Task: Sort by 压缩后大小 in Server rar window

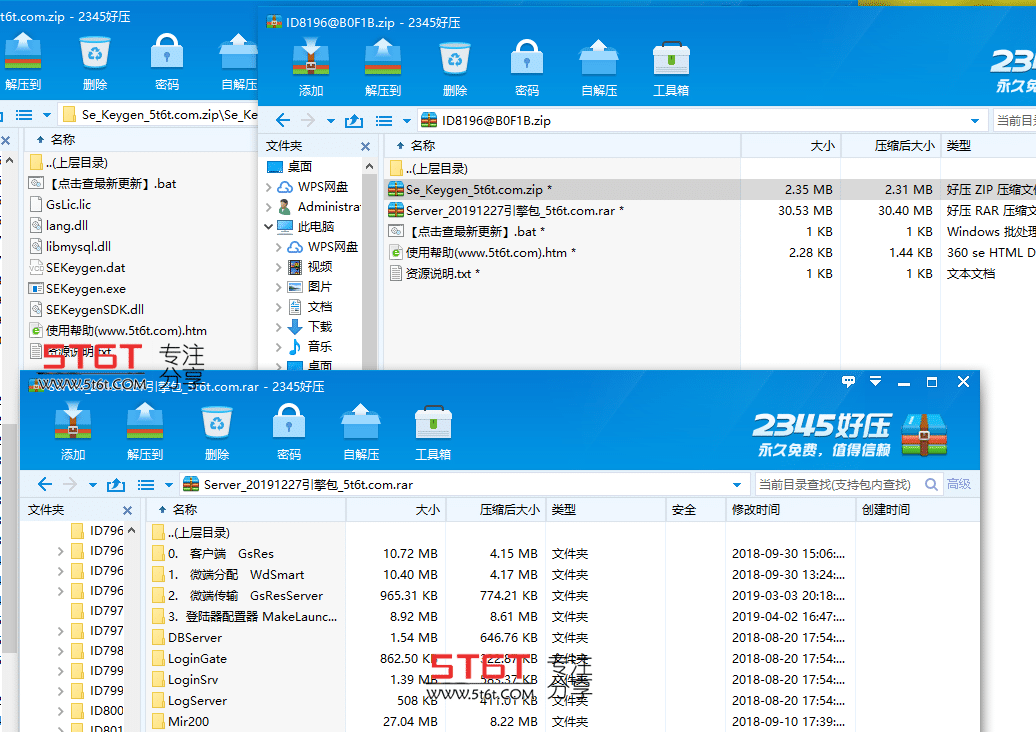Action: [x=496, y=509]
